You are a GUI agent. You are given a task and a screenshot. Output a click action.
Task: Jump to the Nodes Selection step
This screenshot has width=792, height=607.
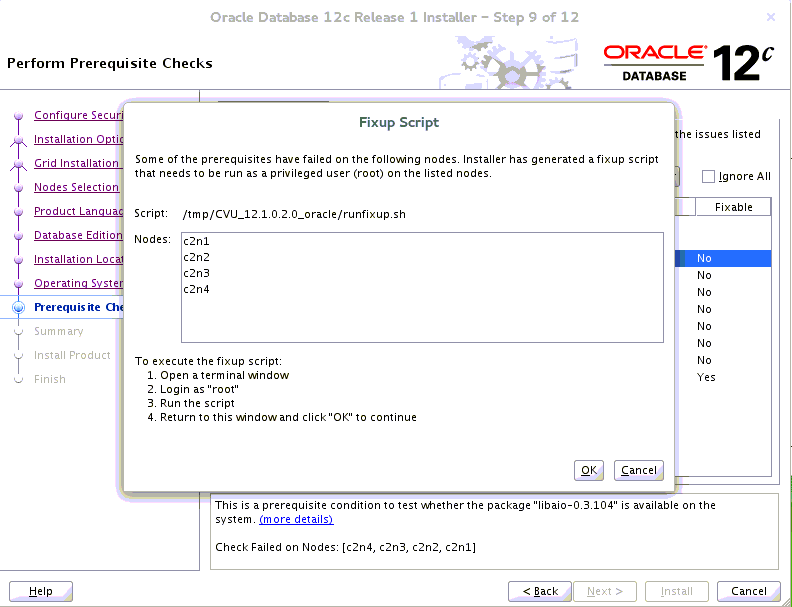coord(76,187)
